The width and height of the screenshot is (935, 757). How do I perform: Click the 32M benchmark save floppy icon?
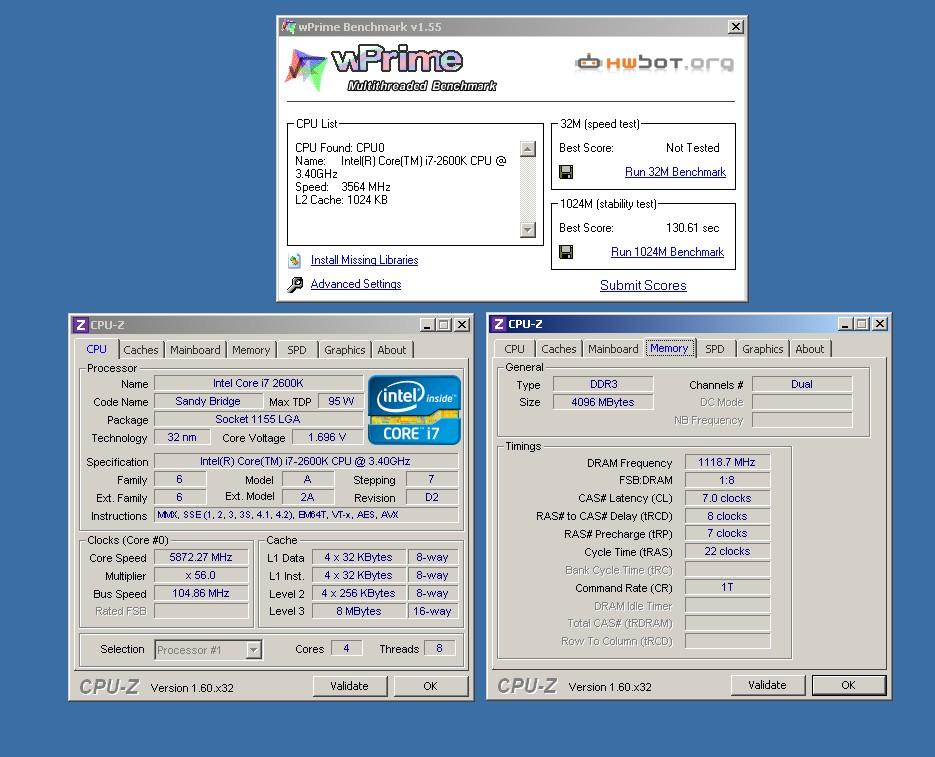pos(566,172)
